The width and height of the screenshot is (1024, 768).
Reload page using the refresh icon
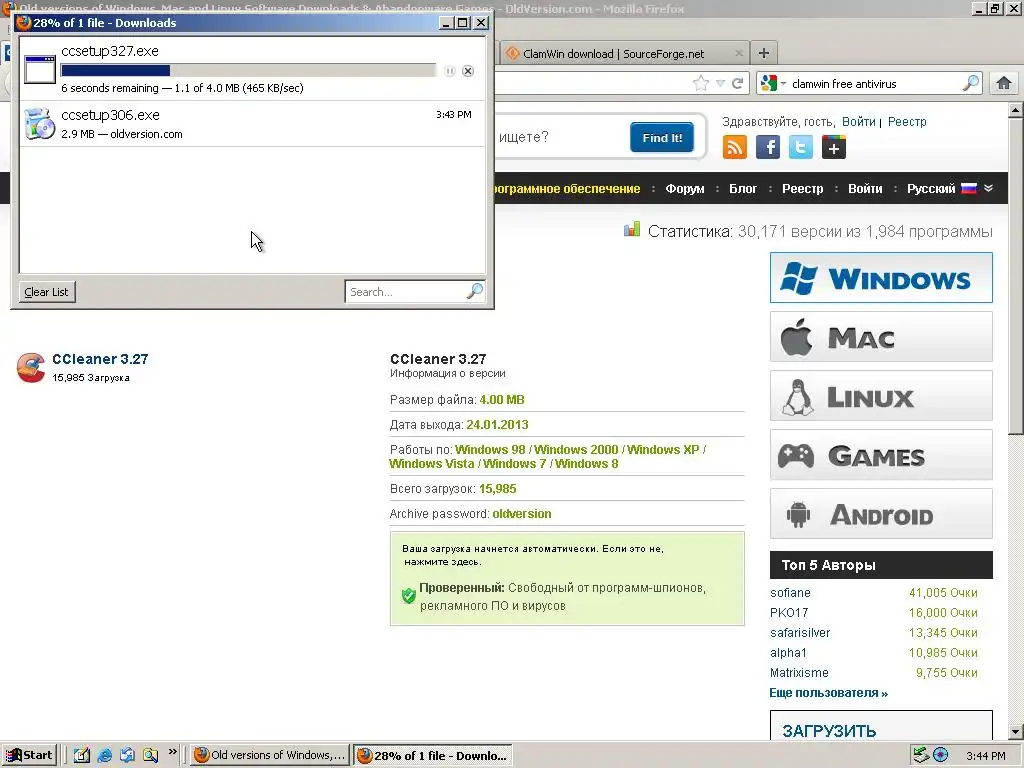point(738,83)
